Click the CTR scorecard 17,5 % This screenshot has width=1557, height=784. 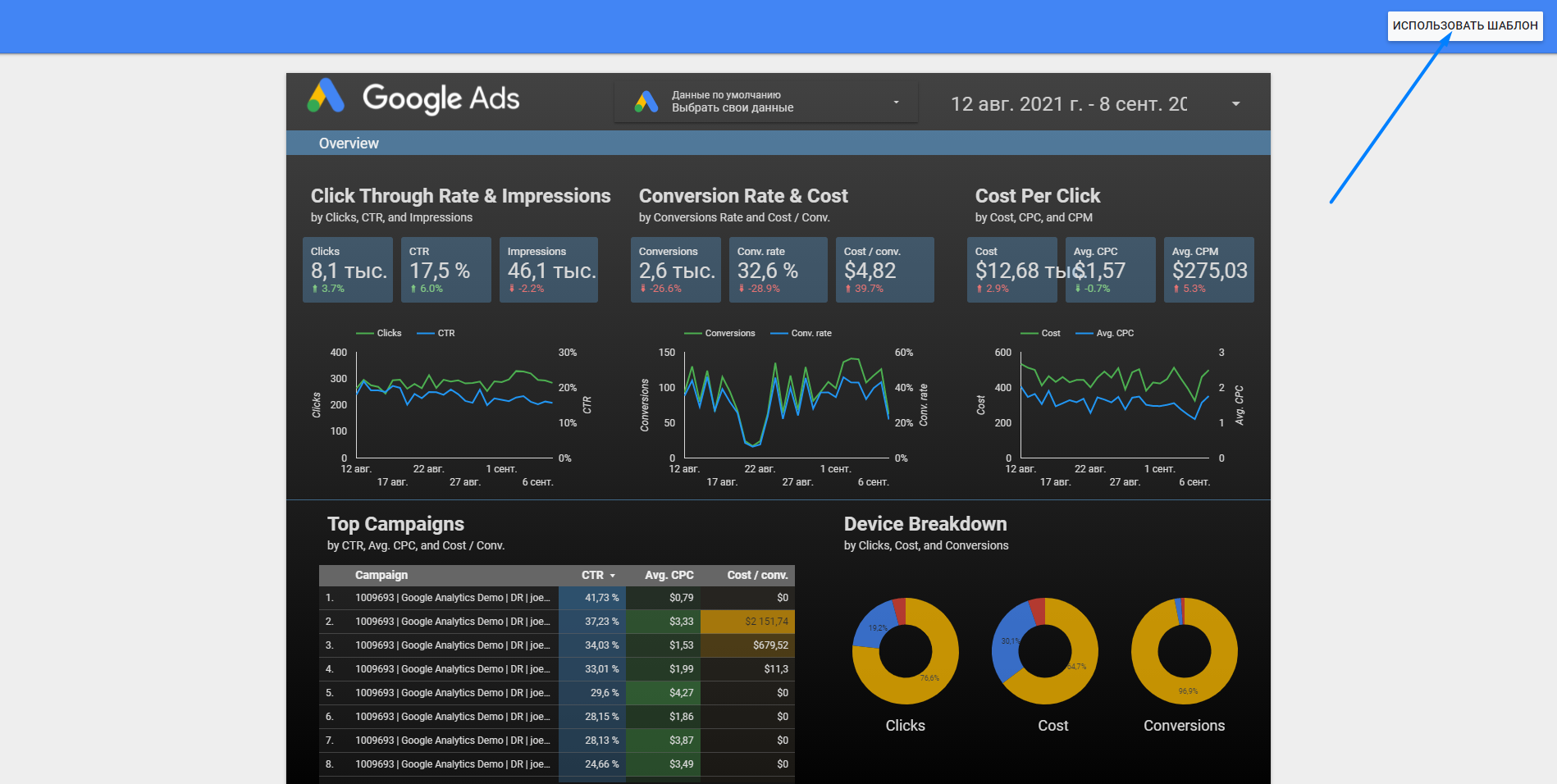click(x=446, y=270)
